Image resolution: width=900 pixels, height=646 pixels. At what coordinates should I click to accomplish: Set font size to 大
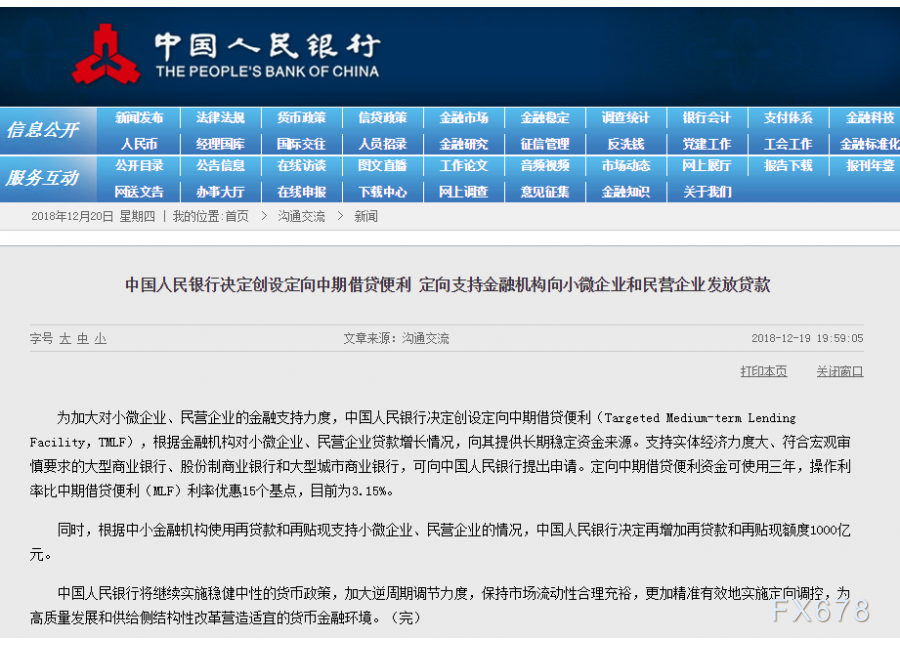(x=65, y=339)
